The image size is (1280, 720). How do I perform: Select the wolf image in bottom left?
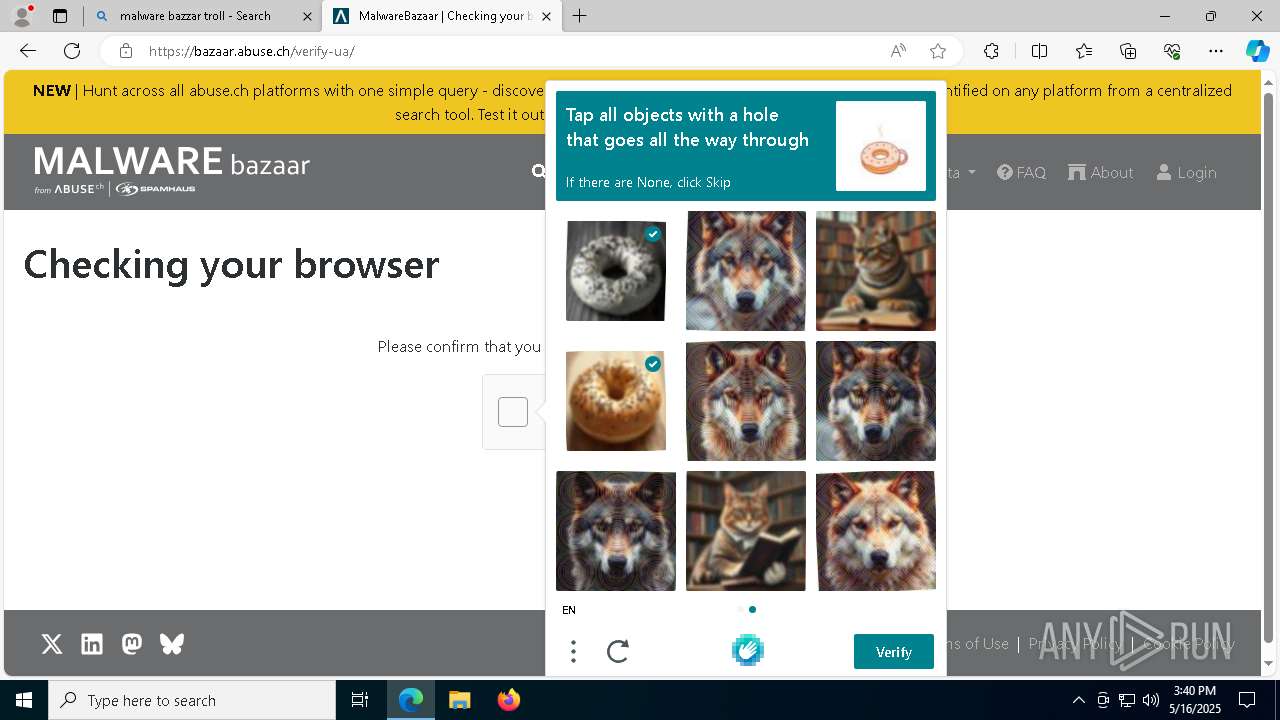616,531
